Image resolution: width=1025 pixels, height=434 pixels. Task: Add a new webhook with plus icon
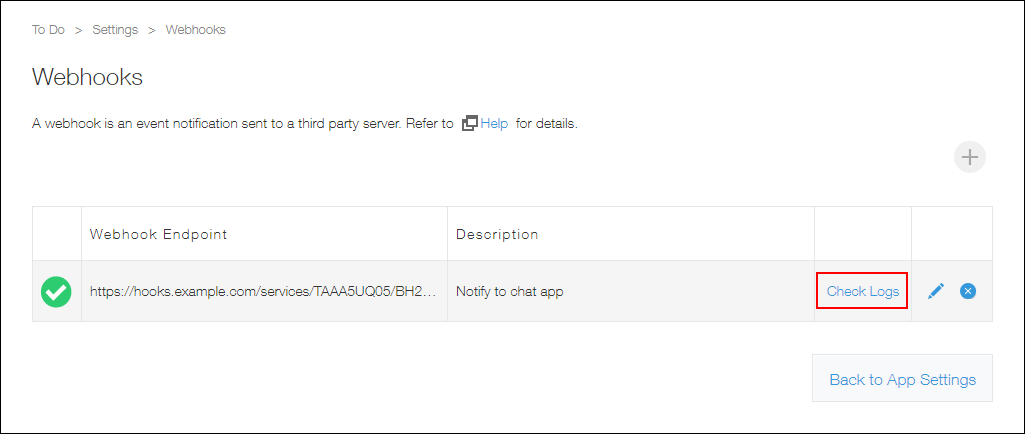click(969, 157)
